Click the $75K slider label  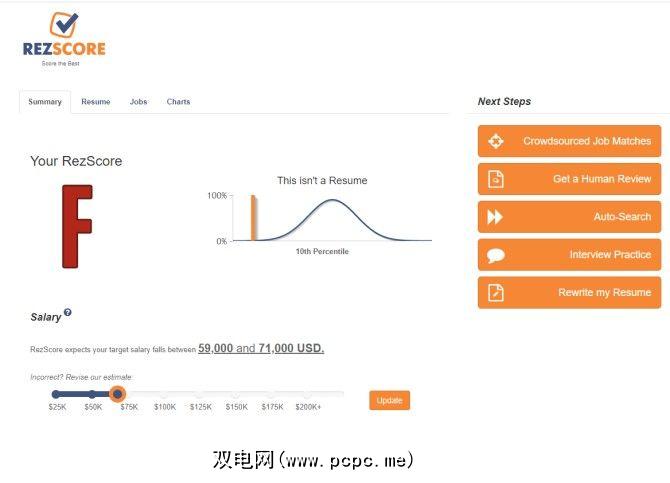129,407
